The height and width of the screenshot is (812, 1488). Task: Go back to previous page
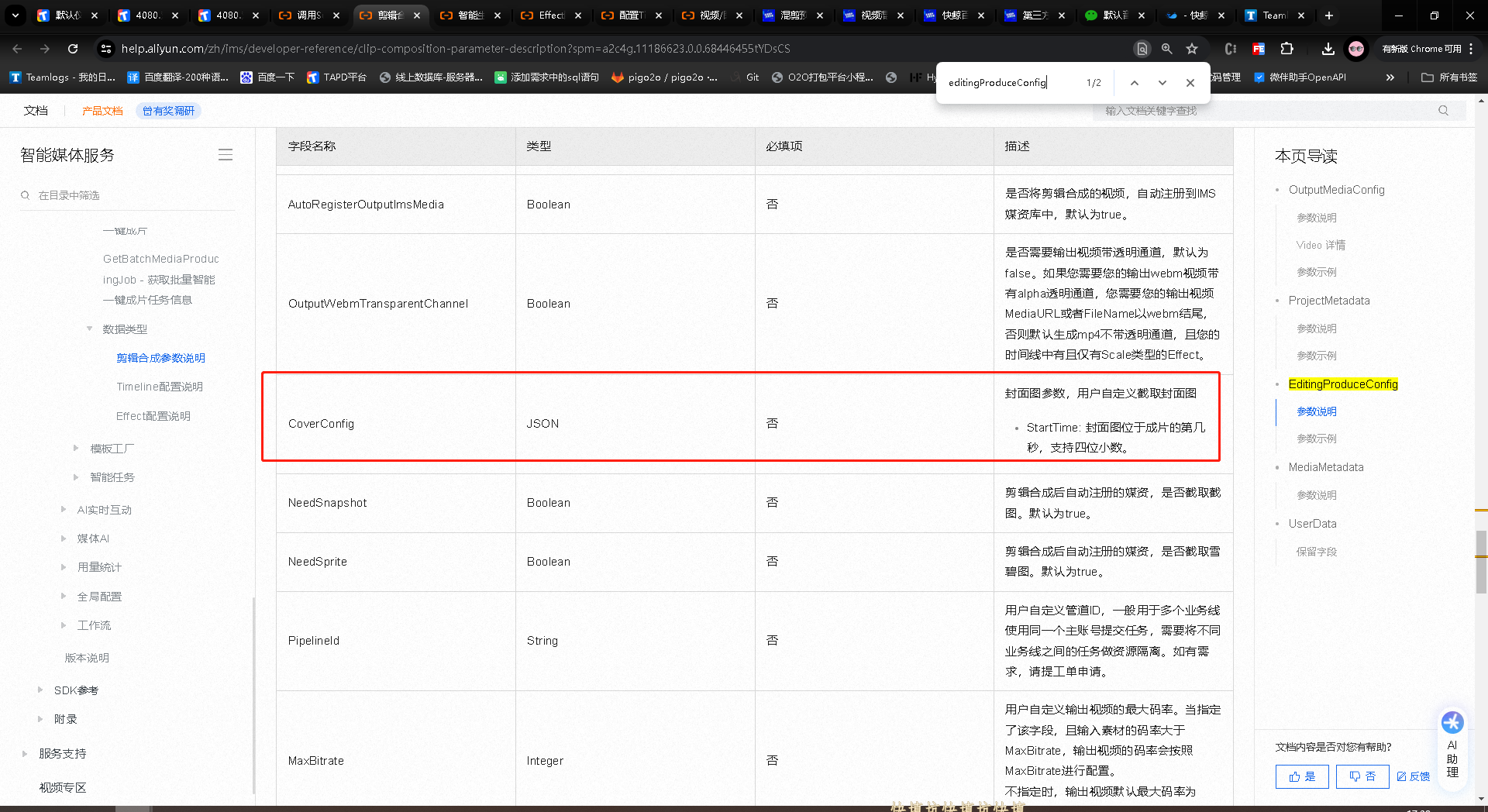click(x=17, y=48)
